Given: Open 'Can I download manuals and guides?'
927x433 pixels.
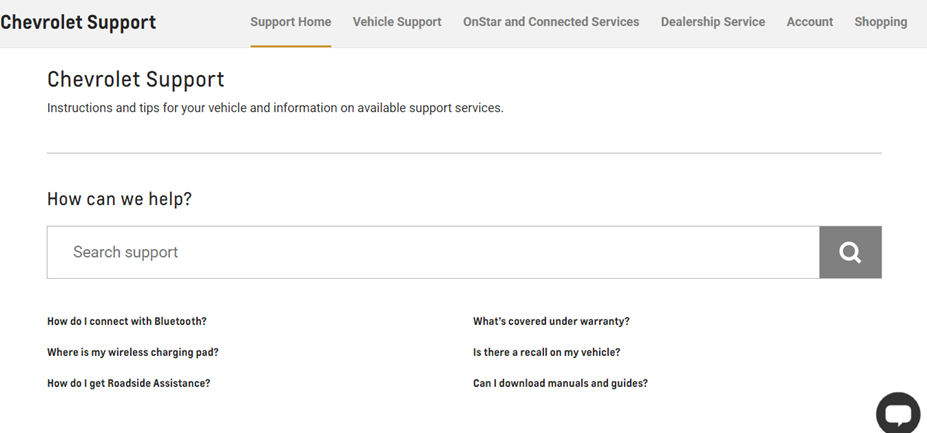Looking at the screenshot, I should [x=560, y=383].
